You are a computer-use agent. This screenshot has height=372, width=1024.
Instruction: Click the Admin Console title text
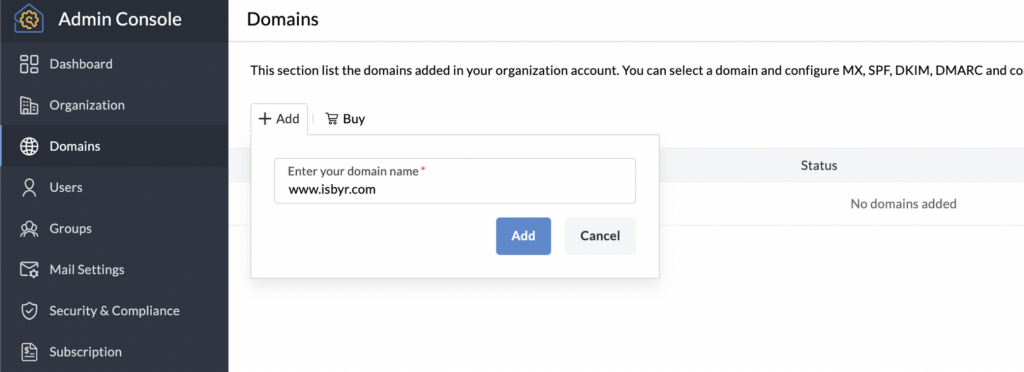(x=120, y=20)
